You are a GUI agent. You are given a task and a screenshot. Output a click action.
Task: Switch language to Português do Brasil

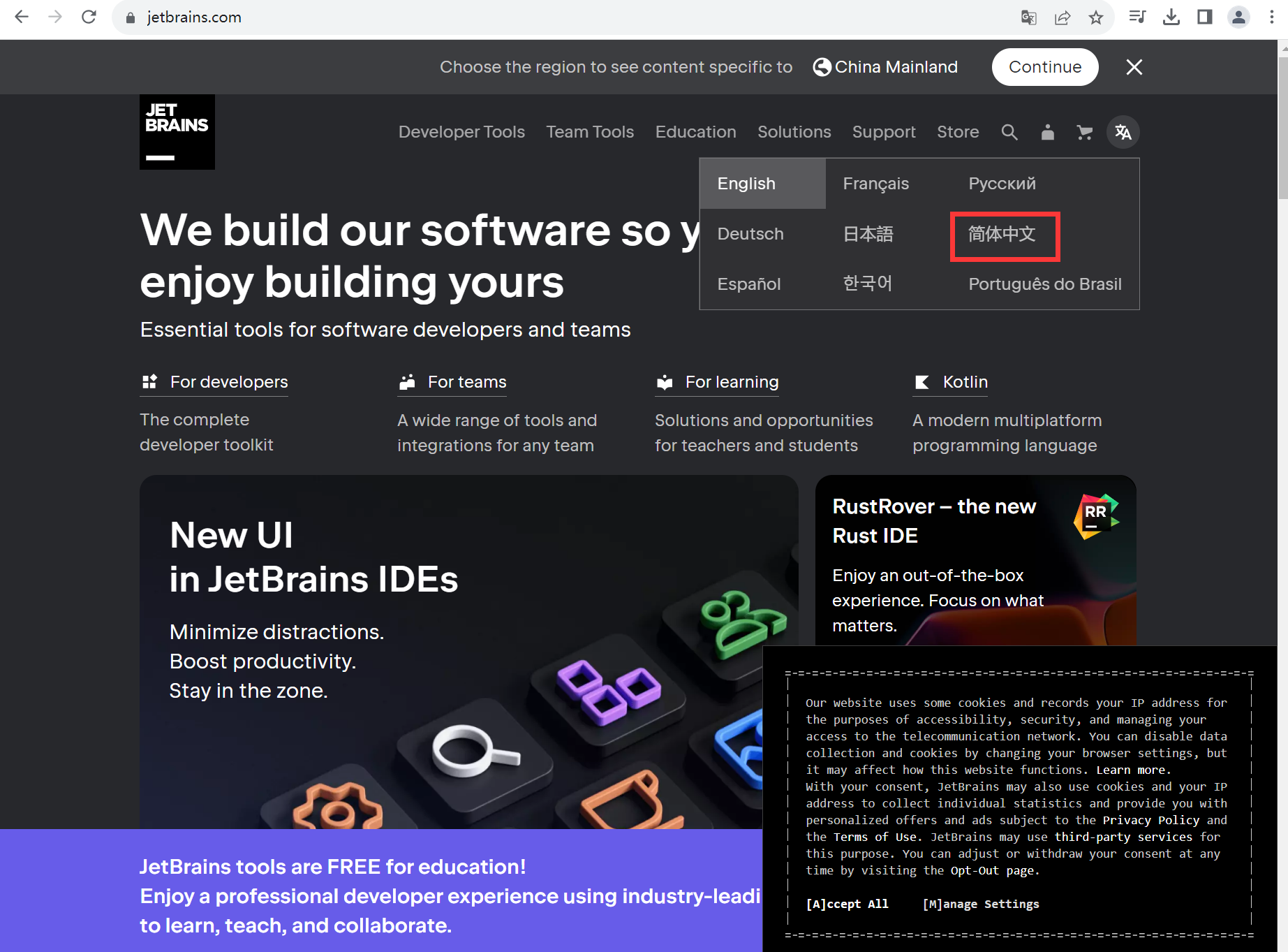point(1045,284)
